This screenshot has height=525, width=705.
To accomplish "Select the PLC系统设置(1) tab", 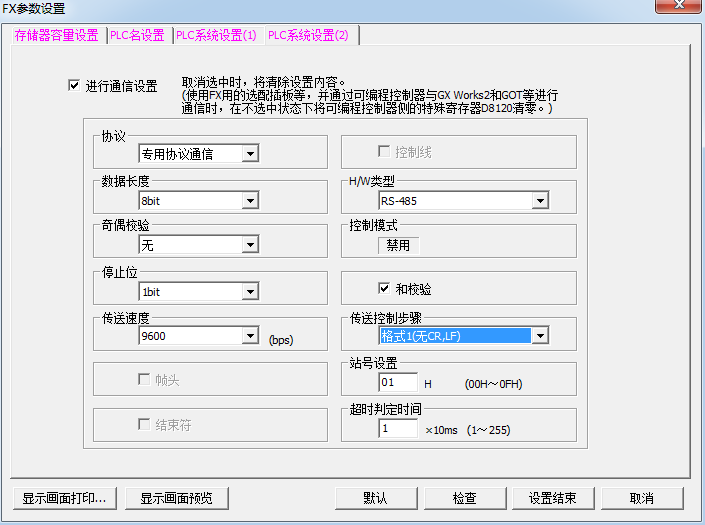I will tap(216, 35).
